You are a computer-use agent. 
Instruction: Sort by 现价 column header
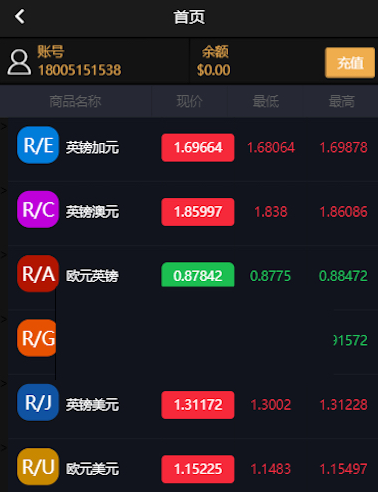pos(189,101)
